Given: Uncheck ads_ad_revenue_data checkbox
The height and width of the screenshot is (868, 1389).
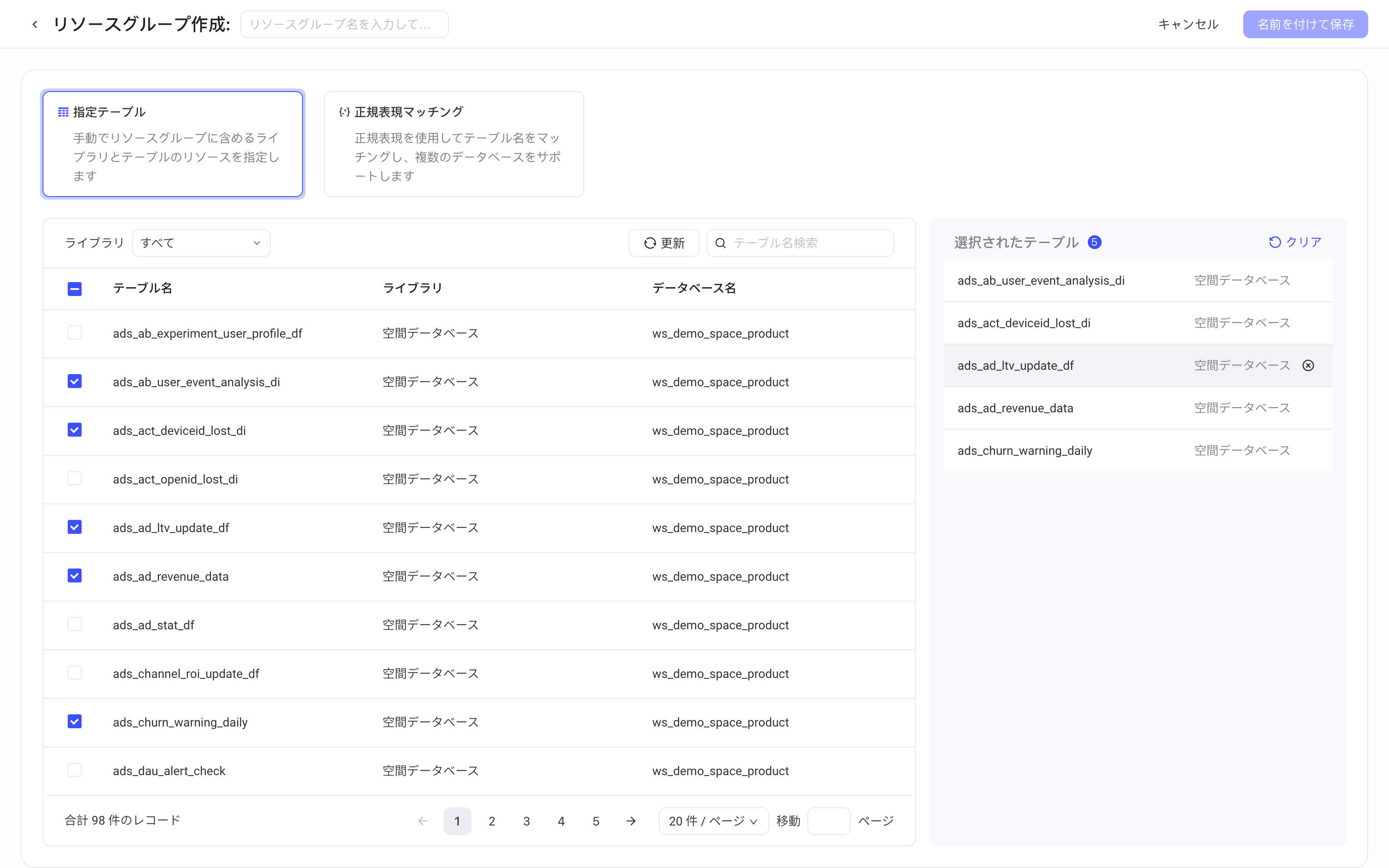Looking at the screenshot, I should 75,576.
